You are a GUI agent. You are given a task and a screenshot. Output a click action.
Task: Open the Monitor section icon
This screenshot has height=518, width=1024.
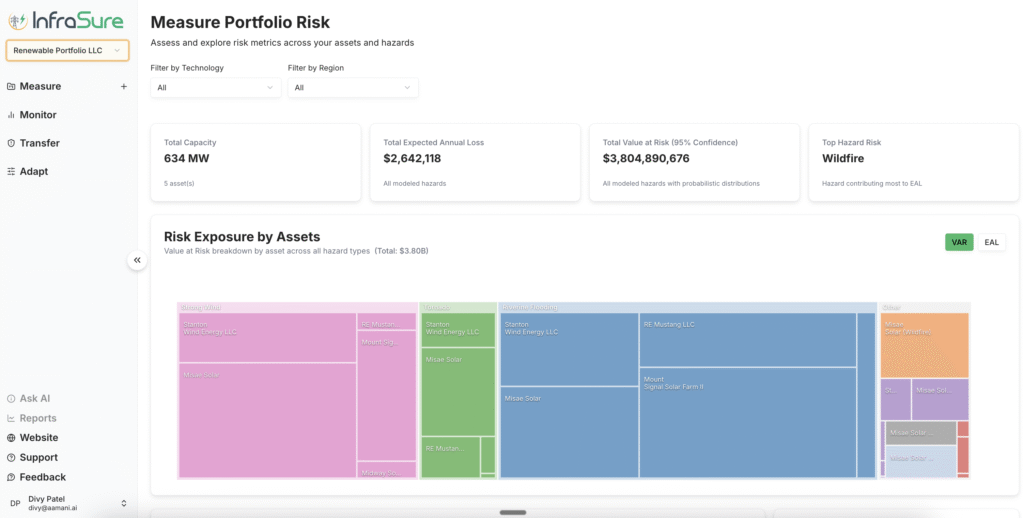11,115
